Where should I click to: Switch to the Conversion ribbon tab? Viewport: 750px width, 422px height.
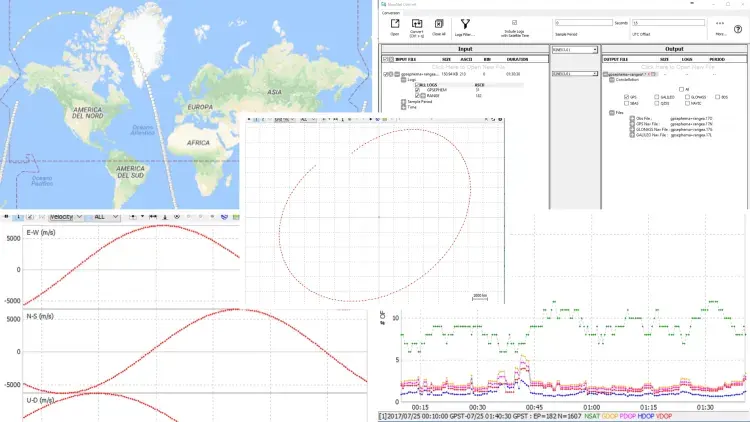pos(391,13)
